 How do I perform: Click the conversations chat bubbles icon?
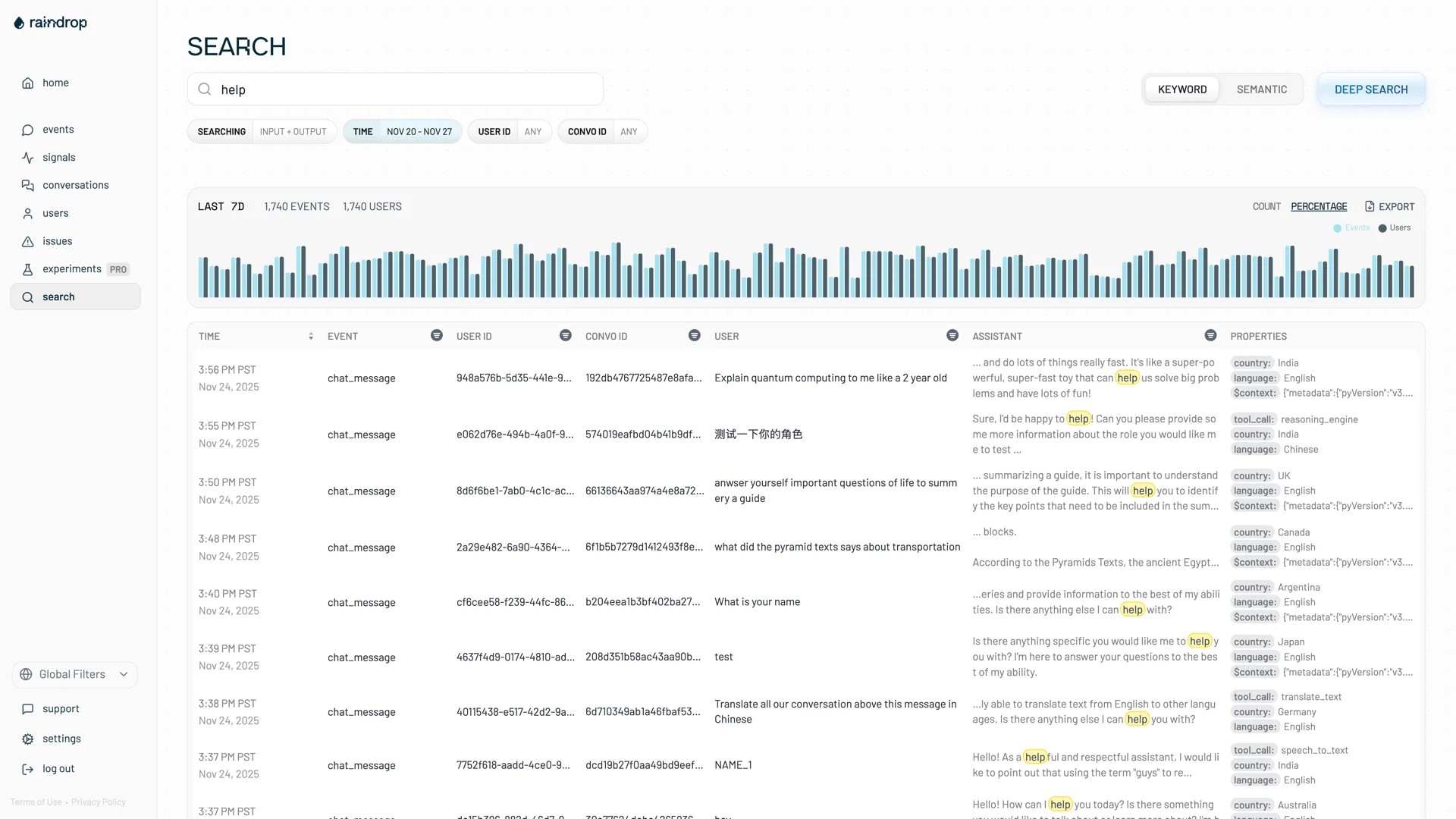28,185
